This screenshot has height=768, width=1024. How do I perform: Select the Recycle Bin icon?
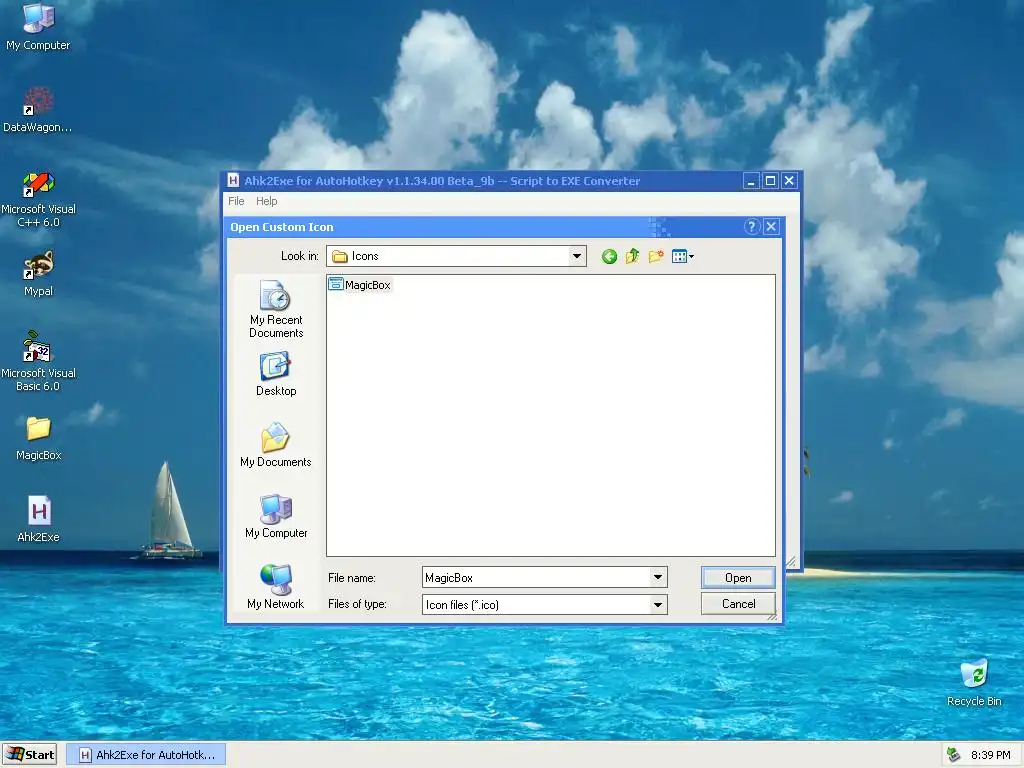pos(974,682)
